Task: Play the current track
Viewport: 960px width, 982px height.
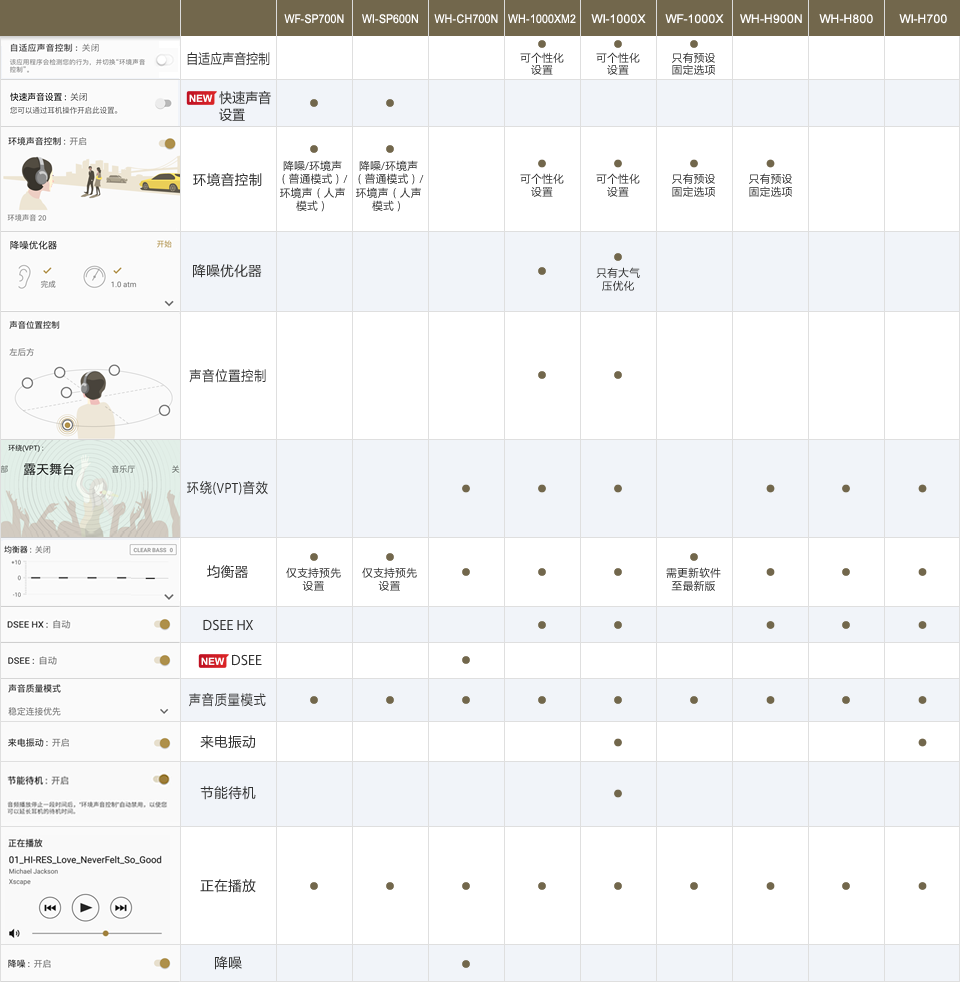Action: pos(86,907)
